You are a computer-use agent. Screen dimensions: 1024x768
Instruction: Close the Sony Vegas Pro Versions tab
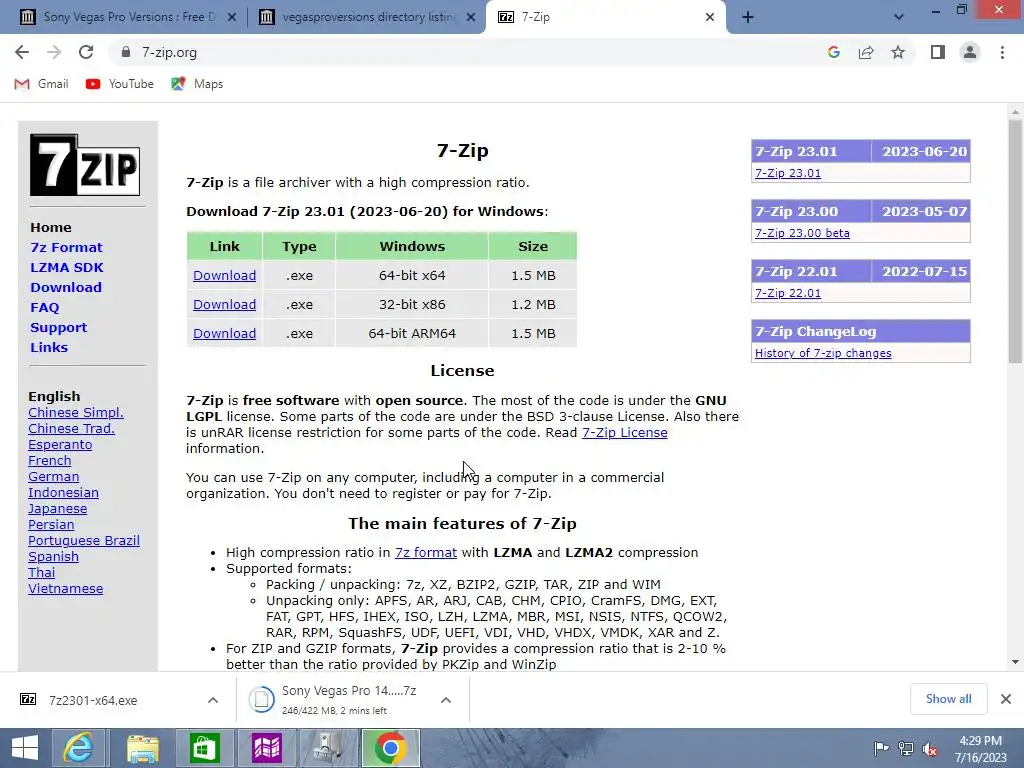231,17
